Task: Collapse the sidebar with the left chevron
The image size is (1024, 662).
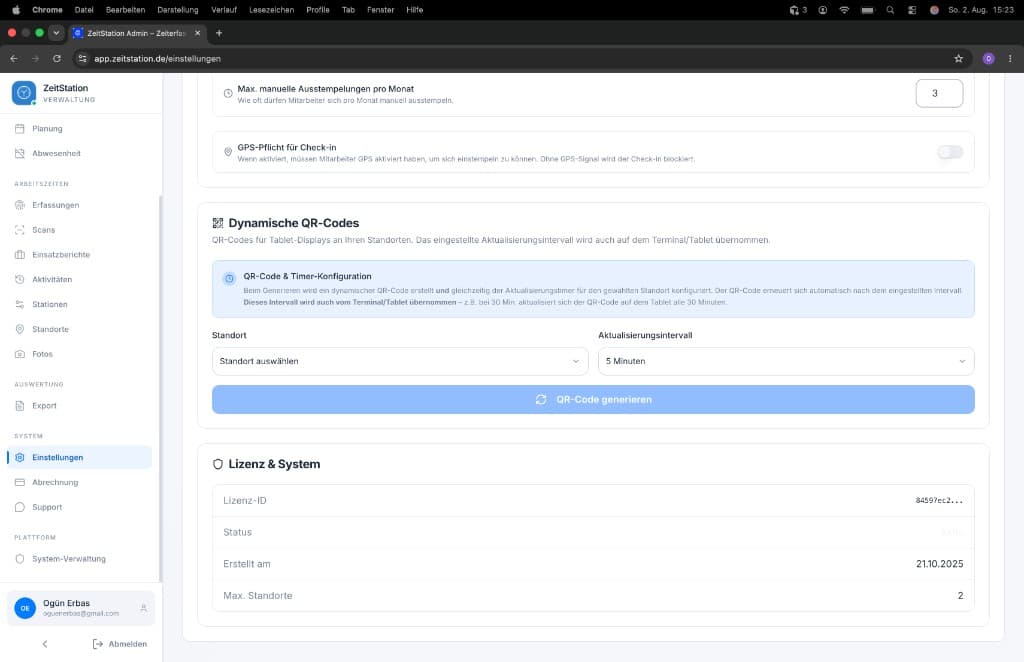Action: [45, 644]
